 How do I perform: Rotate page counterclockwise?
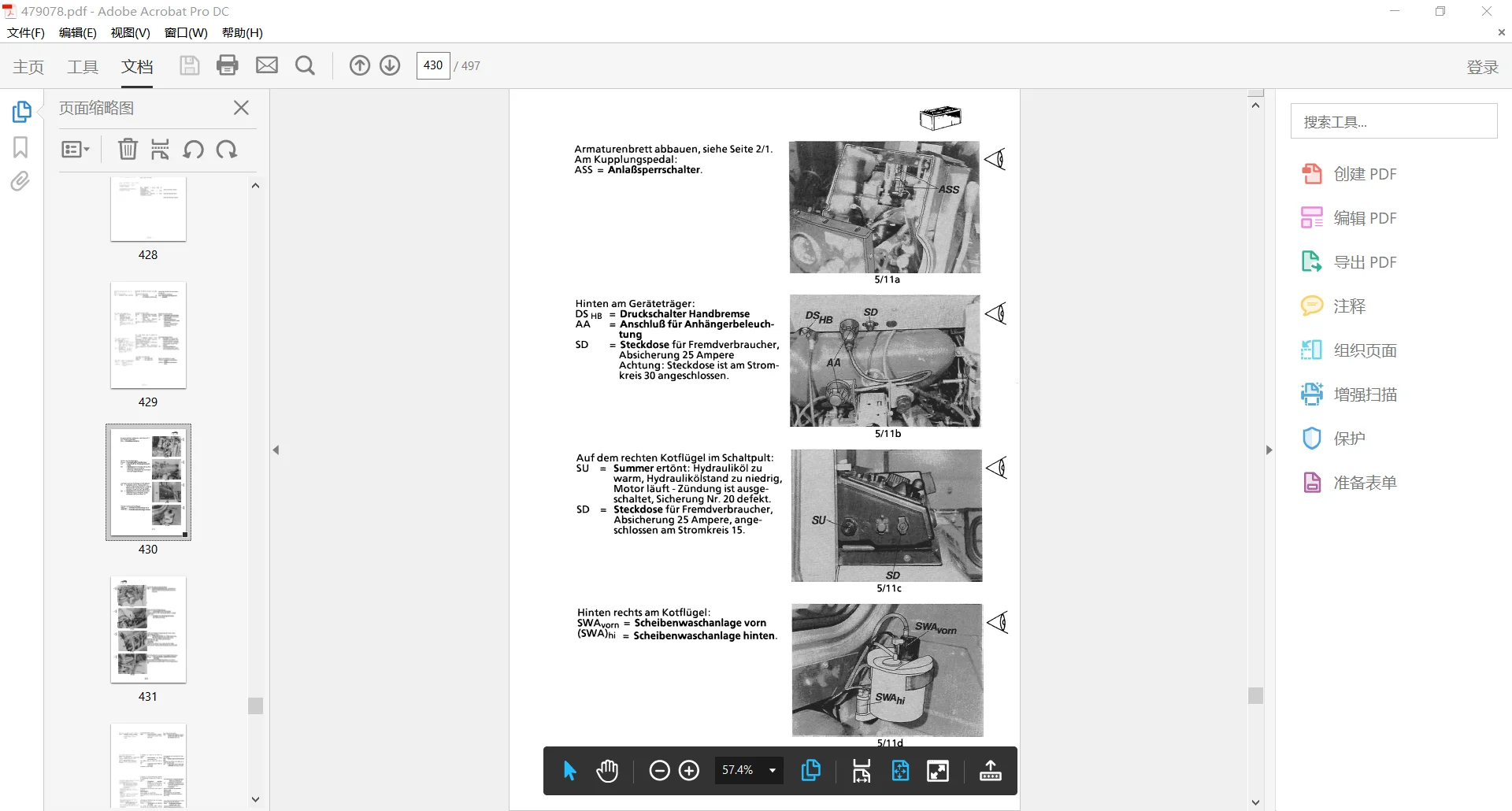point(193,149)
